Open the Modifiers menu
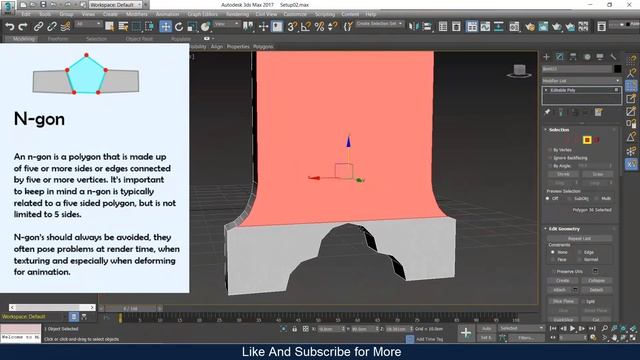Image resolution: width=640 pixels, height=360 pixels. [137, 14]
